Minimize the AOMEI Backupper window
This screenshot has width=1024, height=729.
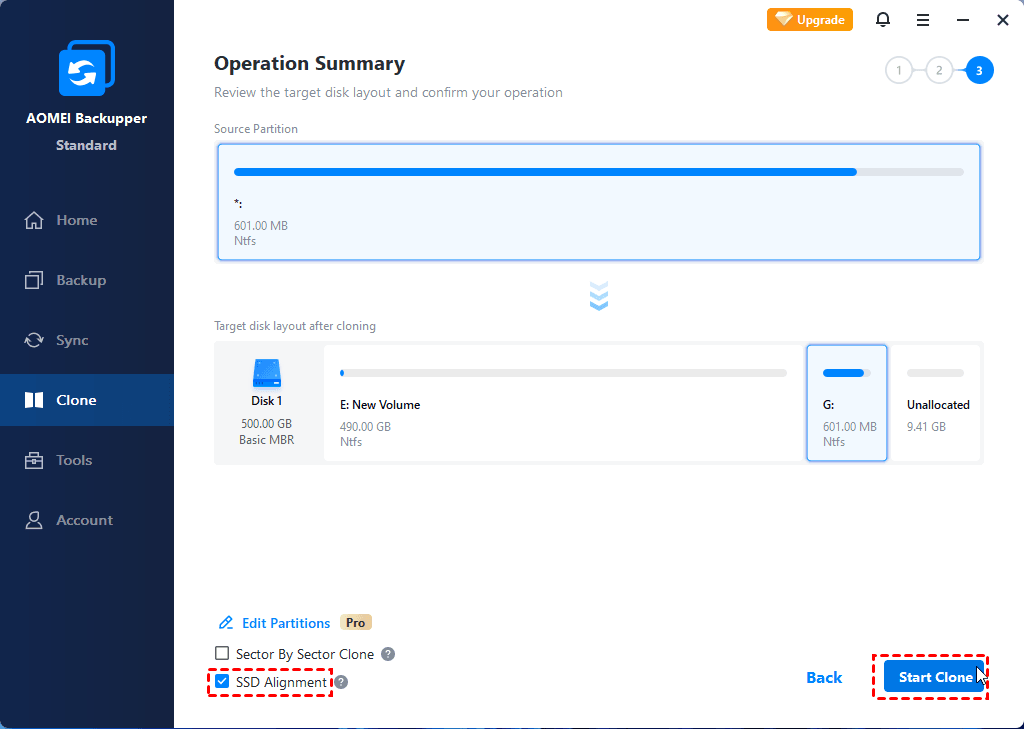coord(963,20)
